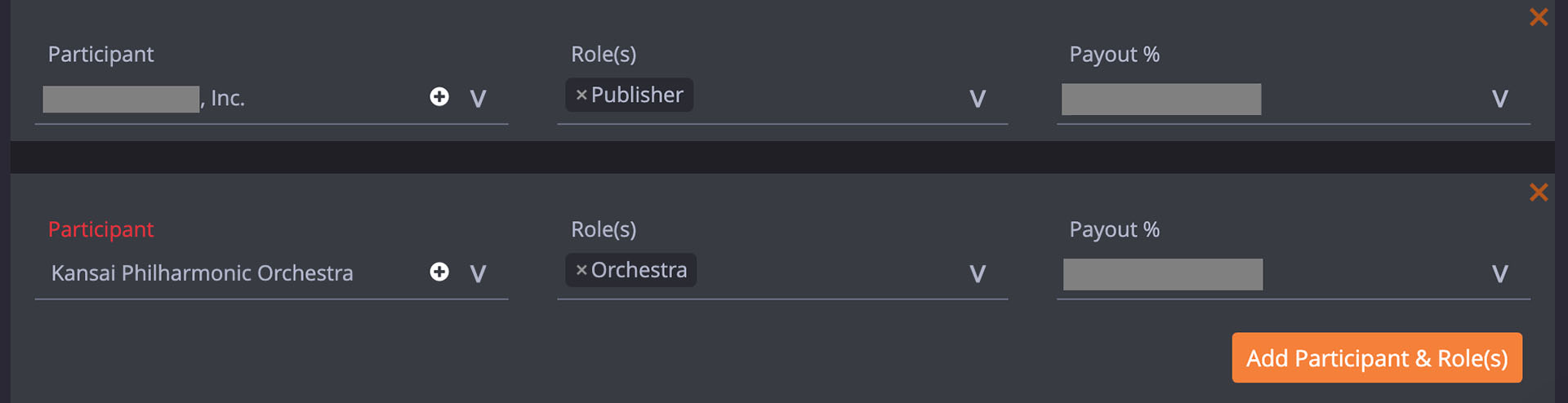Select the Orchestra role chip
This screenshot has height=403, width=1568.
click(x=639, y=270)
